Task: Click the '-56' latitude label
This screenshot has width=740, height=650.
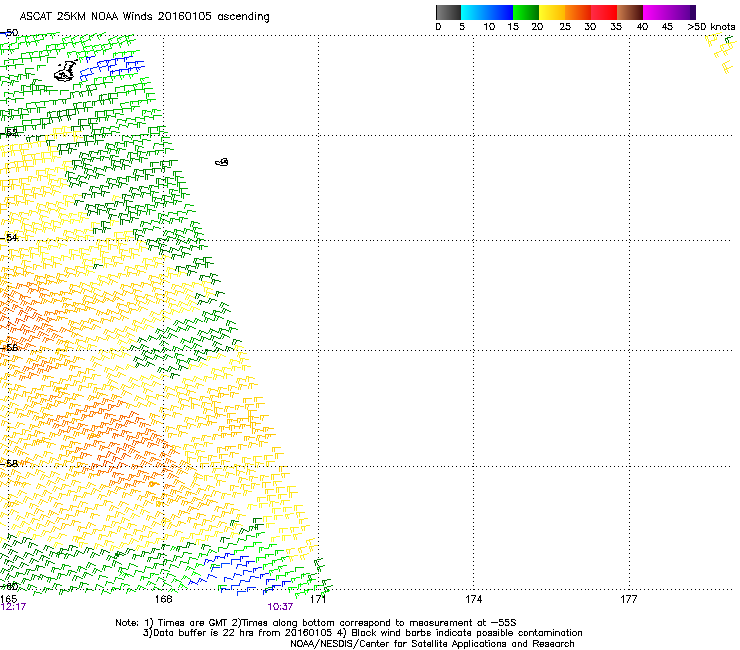Action: [9, 347]
